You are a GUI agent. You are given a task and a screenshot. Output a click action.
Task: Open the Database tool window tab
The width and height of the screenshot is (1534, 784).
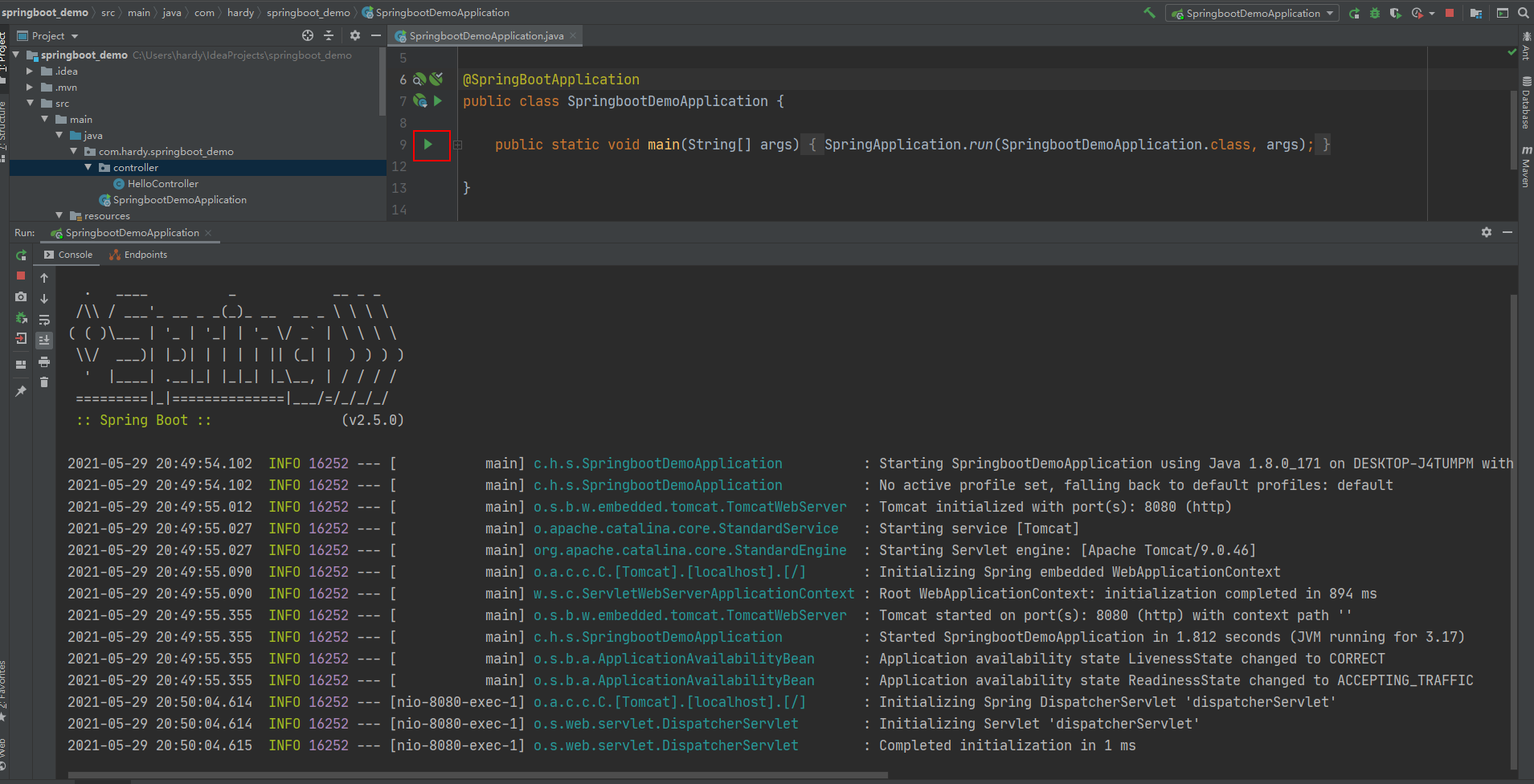click(x=1526, y=103)
